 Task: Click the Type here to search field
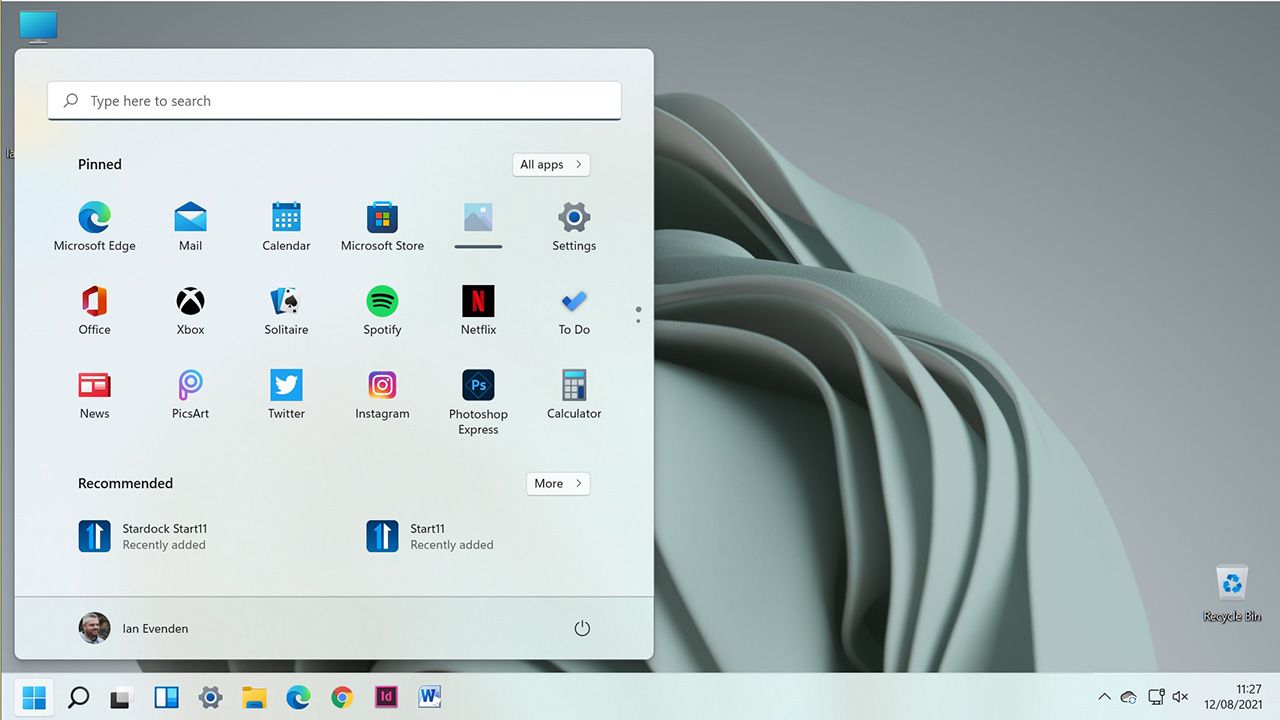tap(334, 101)
